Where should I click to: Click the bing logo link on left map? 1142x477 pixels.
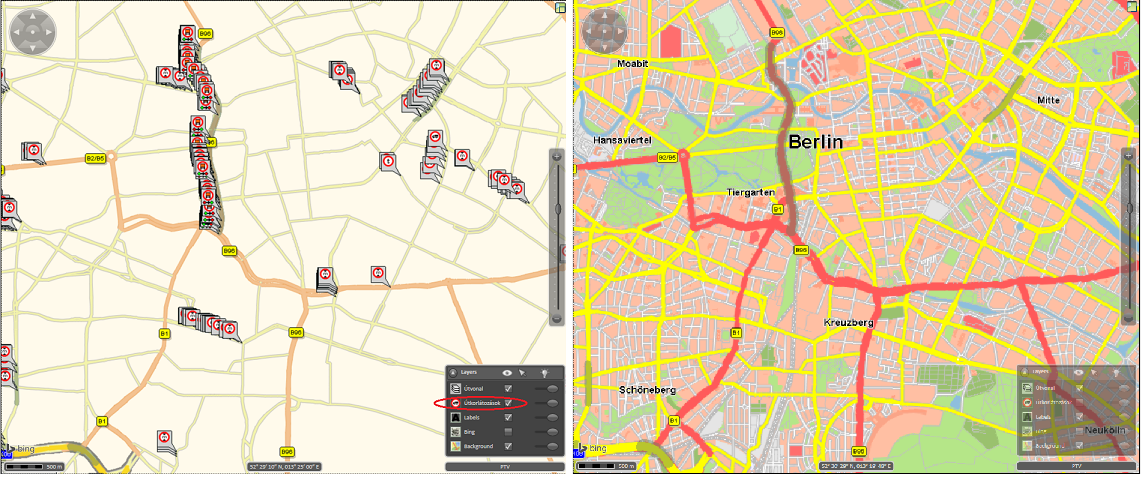tap(22, 449)
